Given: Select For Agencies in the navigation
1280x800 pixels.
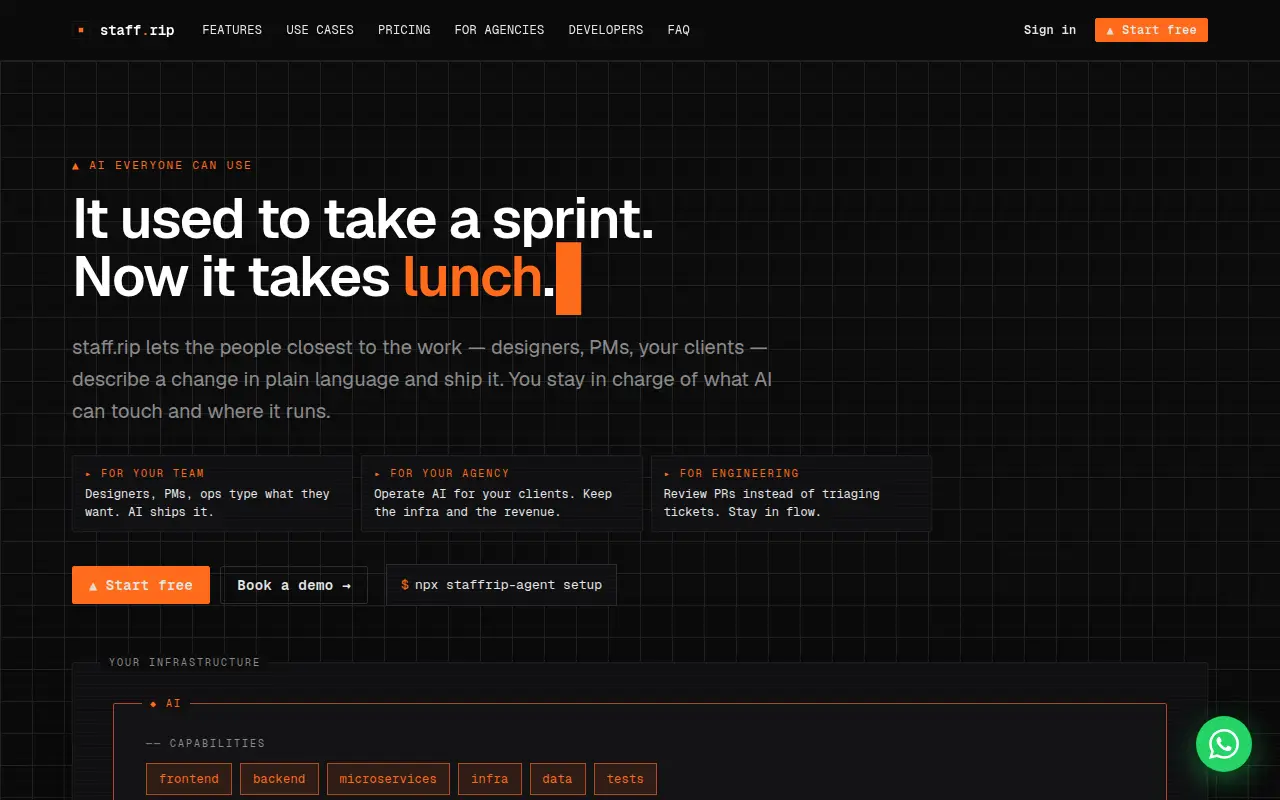Looking at the screenshot, I should click(x=499, y=30).
